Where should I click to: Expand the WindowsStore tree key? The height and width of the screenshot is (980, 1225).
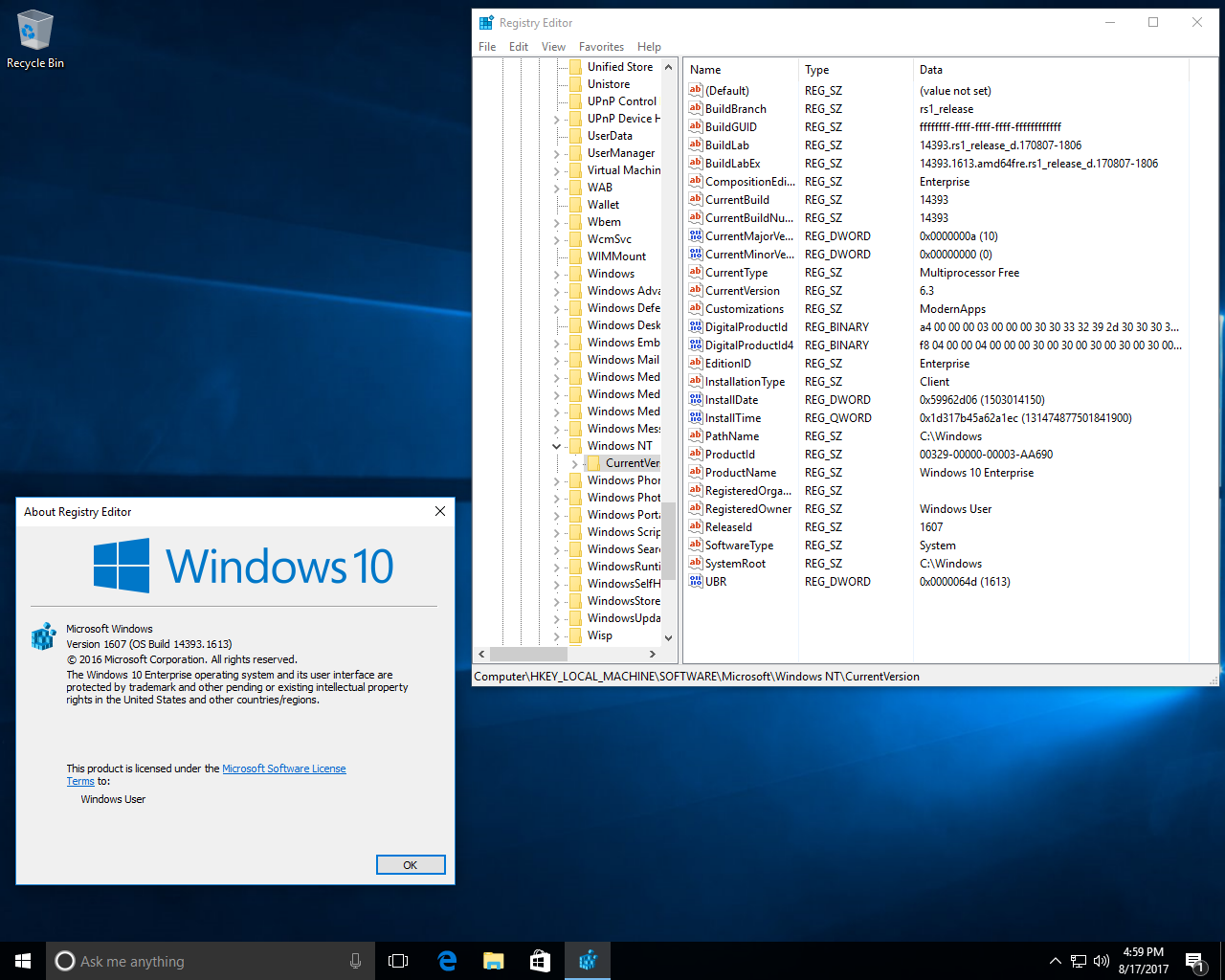556,601
